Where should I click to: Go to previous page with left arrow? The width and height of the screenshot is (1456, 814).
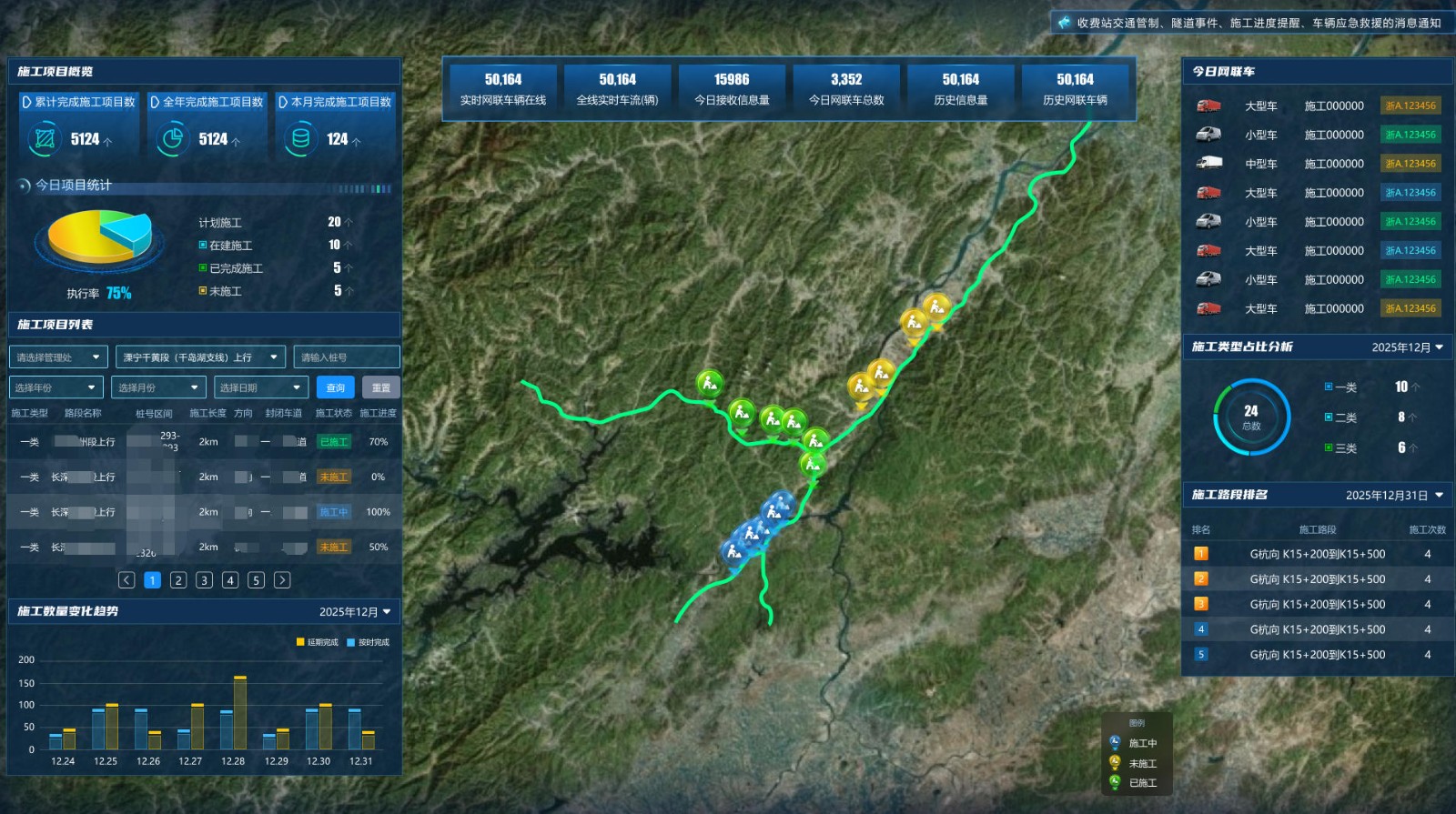[x=126, y=580]
